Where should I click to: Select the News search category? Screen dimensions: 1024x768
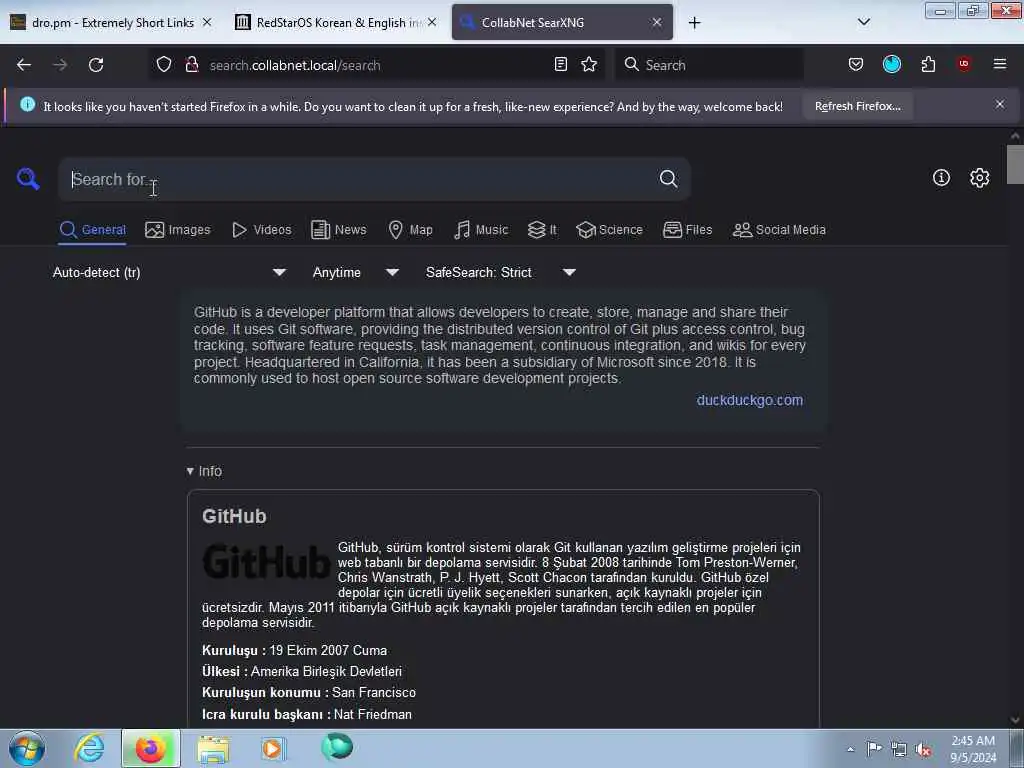tap(338, 230)
